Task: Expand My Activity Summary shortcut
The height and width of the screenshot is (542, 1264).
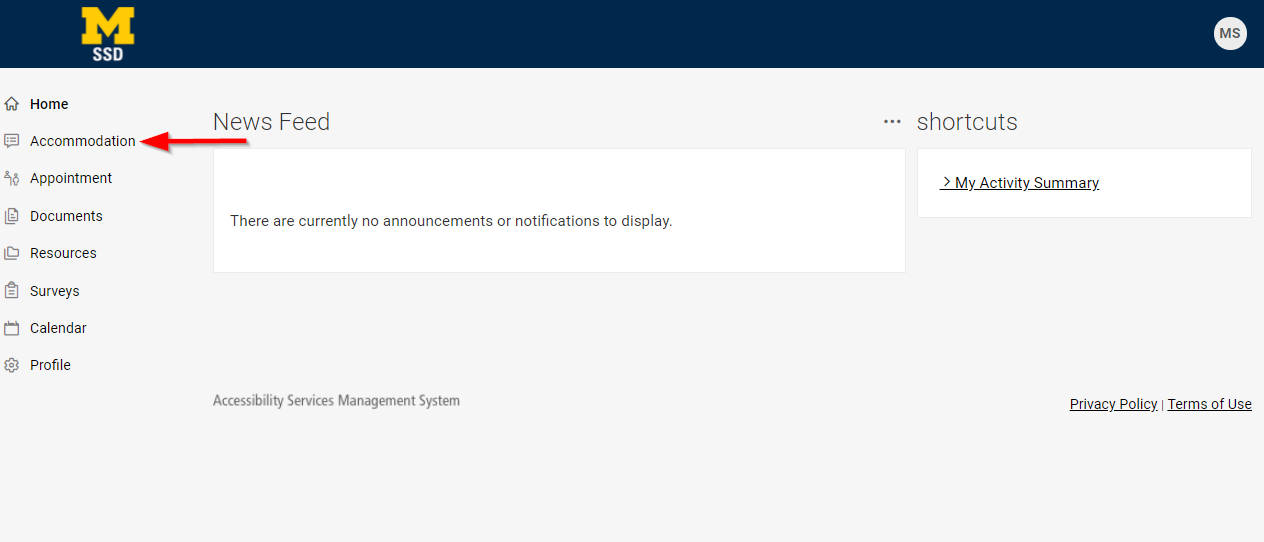Action: pyautogui.click(x=1020, y=183)
